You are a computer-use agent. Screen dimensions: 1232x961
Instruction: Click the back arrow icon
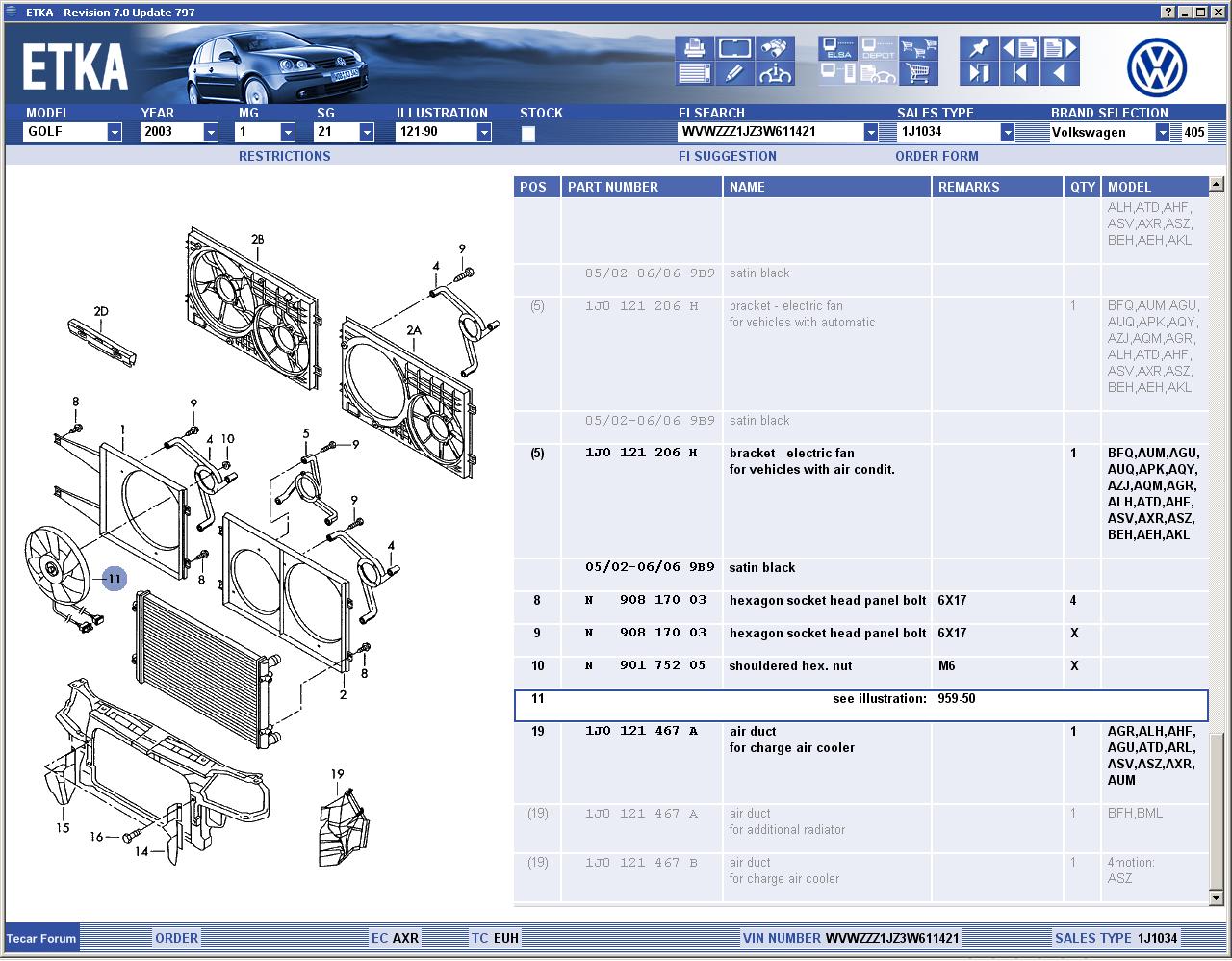click(x=1060, y=73)
